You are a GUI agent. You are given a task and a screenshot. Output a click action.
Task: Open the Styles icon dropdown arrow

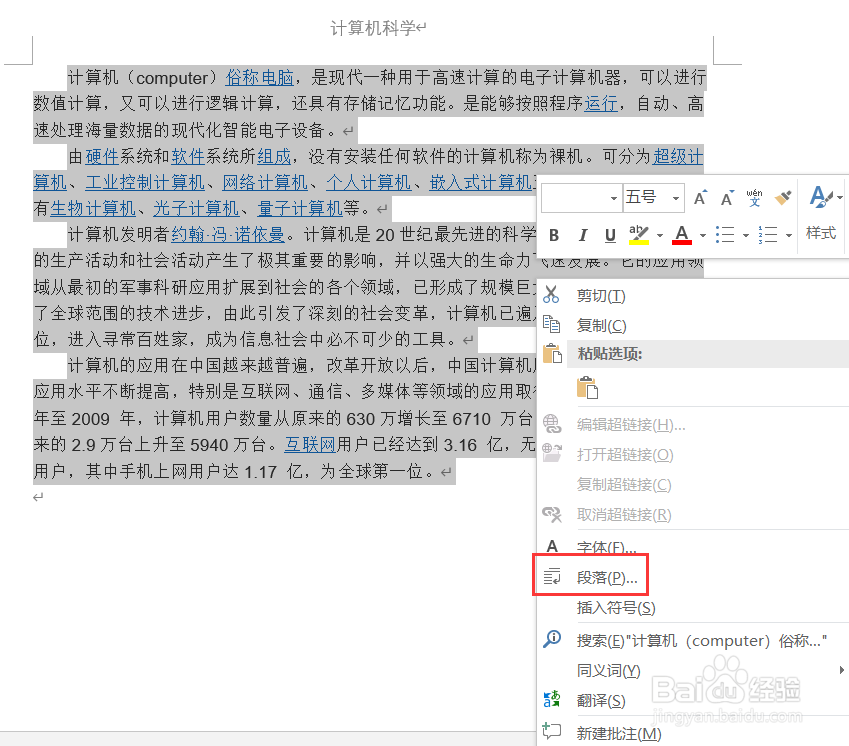tap(839, 198)
